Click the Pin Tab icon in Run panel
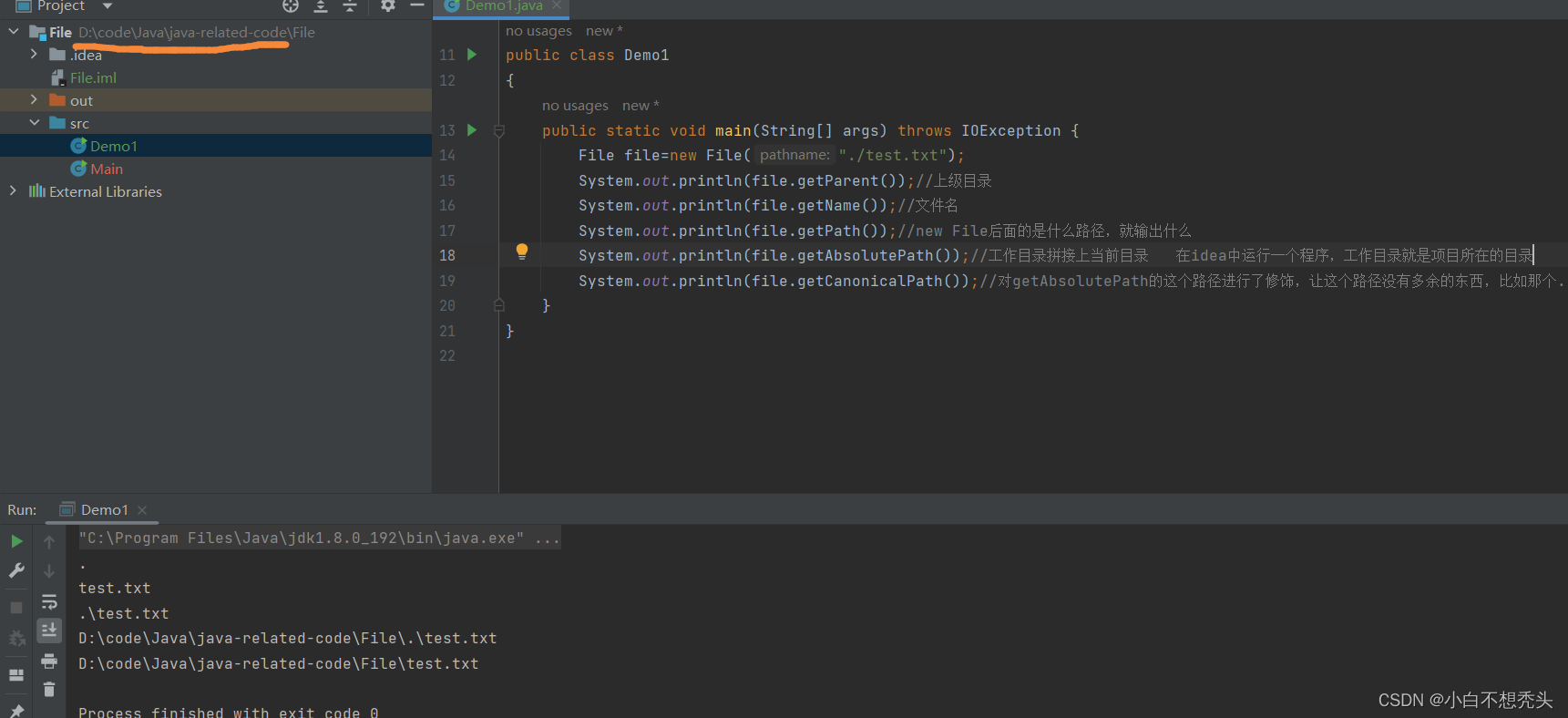The height and width of the screenshot is (718, 1568). (x=16, y=710)
